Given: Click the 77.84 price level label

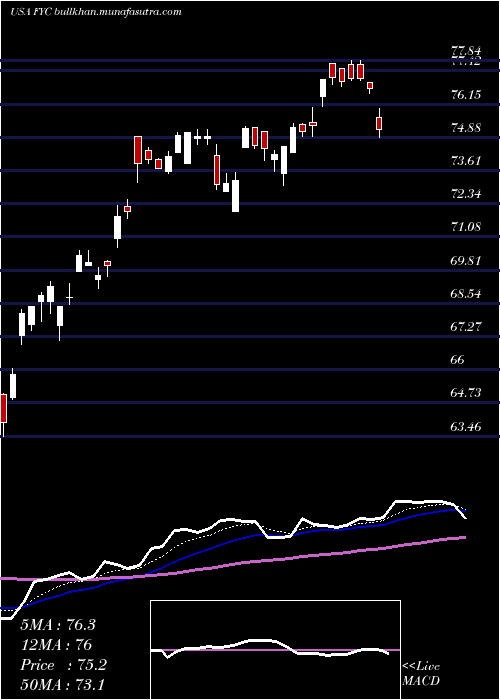Looking at the screenshot, I should click(x=466, y=52).
